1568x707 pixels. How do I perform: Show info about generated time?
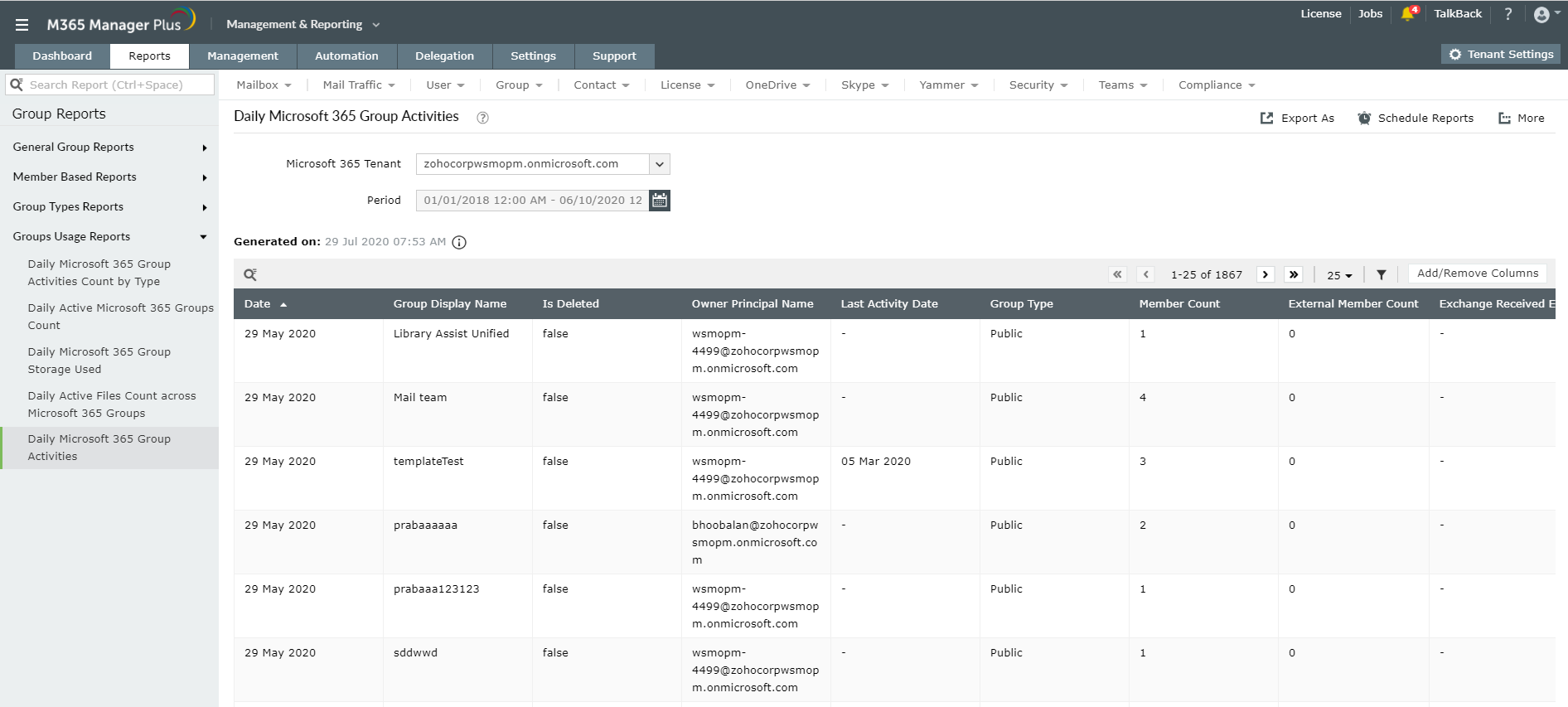(x=459, y=242)
